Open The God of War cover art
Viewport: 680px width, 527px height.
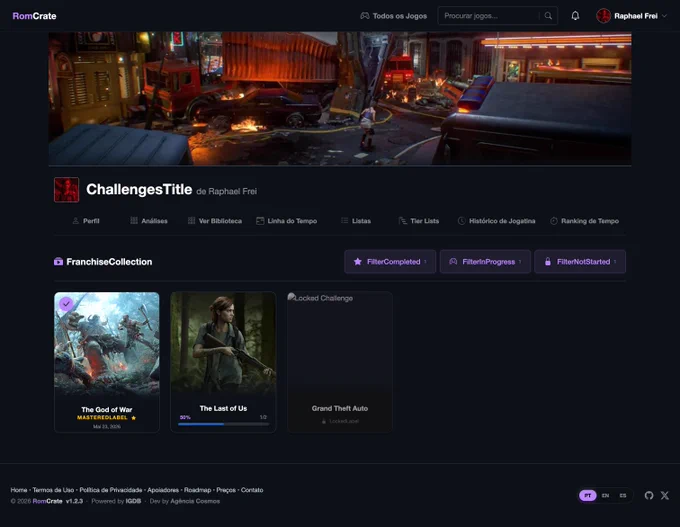pos(107,344)
